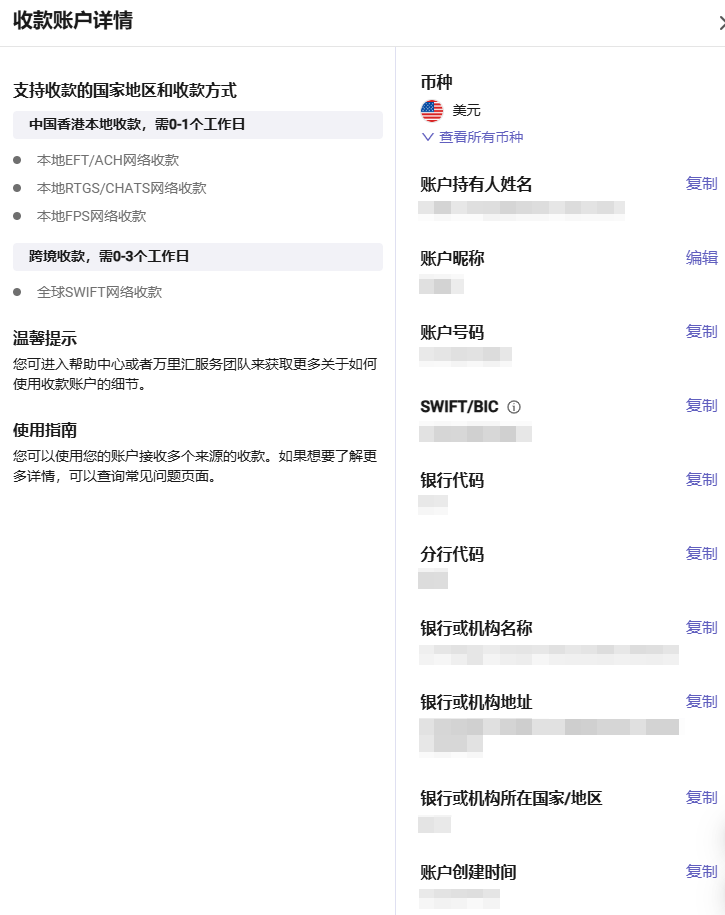Copy the 账户创建时间 creation time
This screenshot has width=725, height=915.
click(x=701, y=872)
